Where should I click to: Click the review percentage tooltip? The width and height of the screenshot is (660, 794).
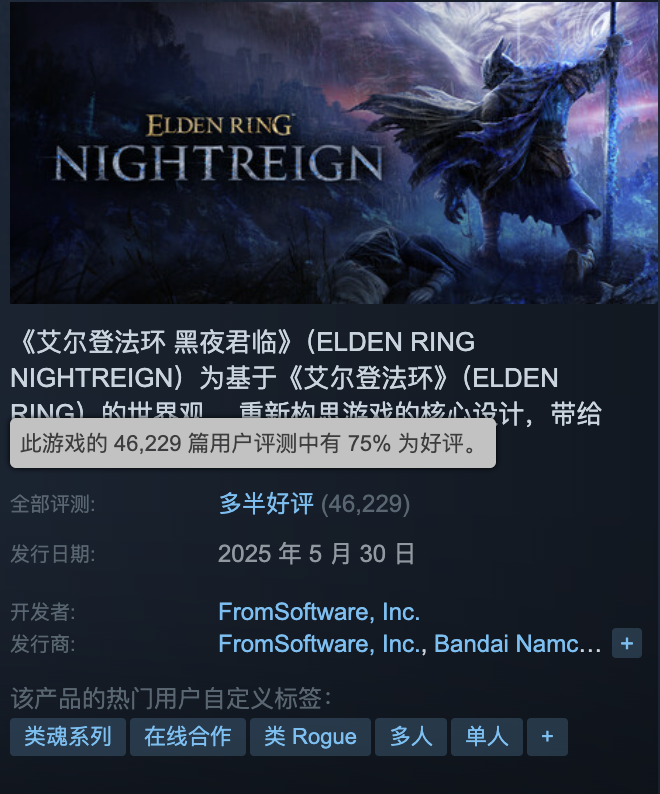tap(253, 443)
